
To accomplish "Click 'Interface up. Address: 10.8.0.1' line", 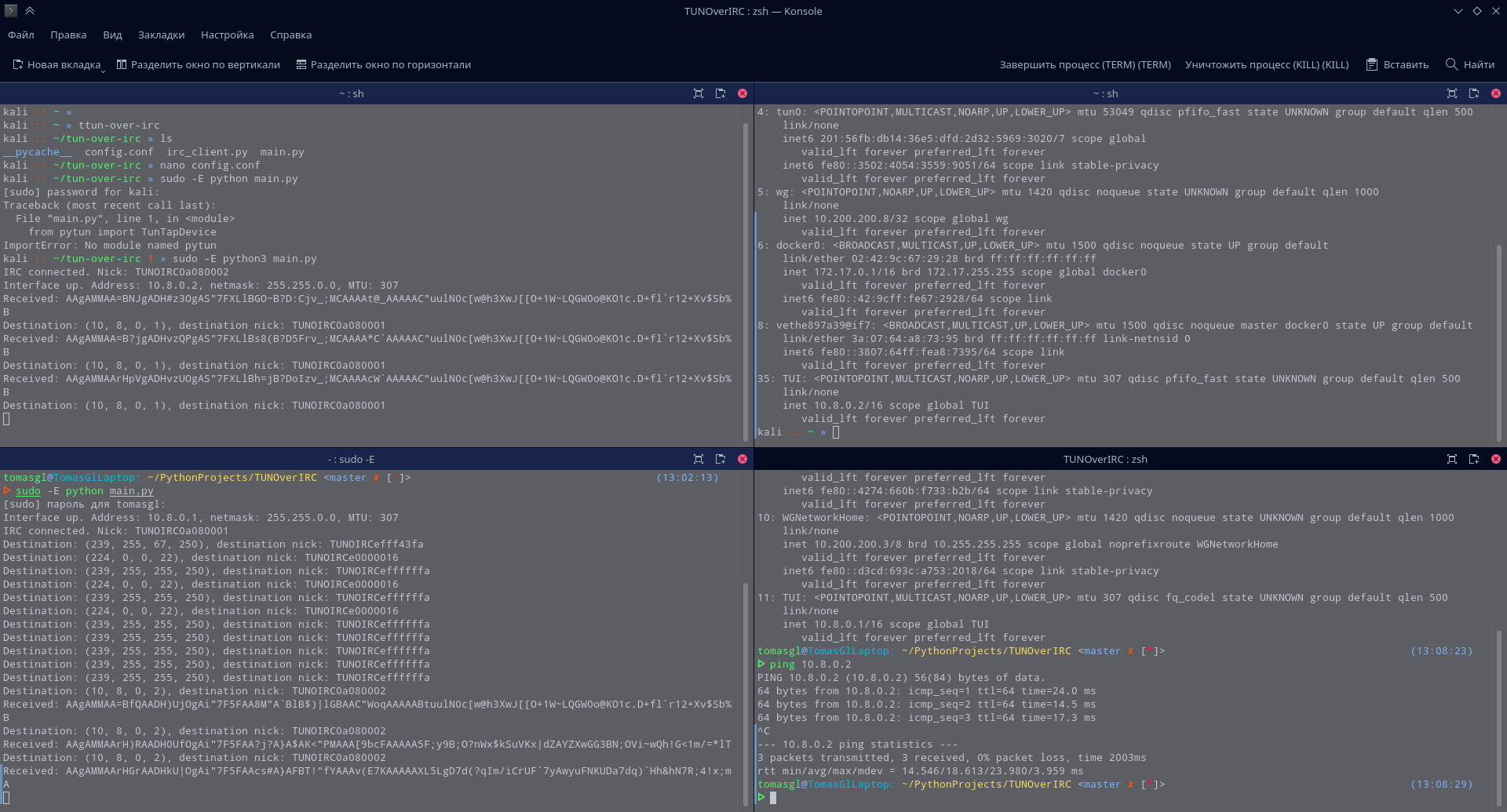I will (201, 518).
